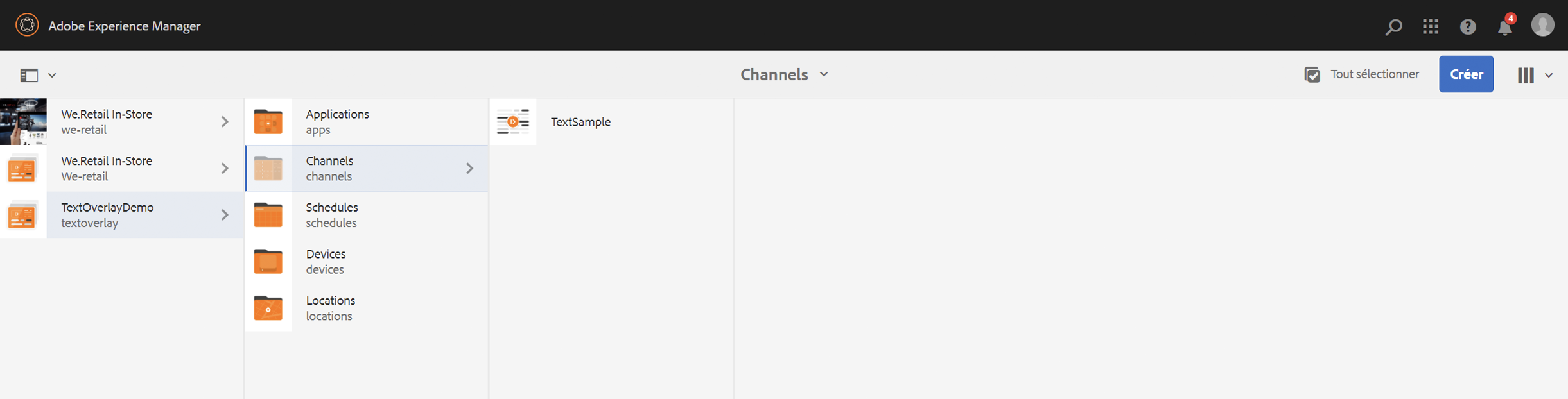The height and width of the screenshot is (399, 1568).
Task: Expand chevron of first We.Retail In-Store row
Action: pyautogui.click(x=225, y=121)
